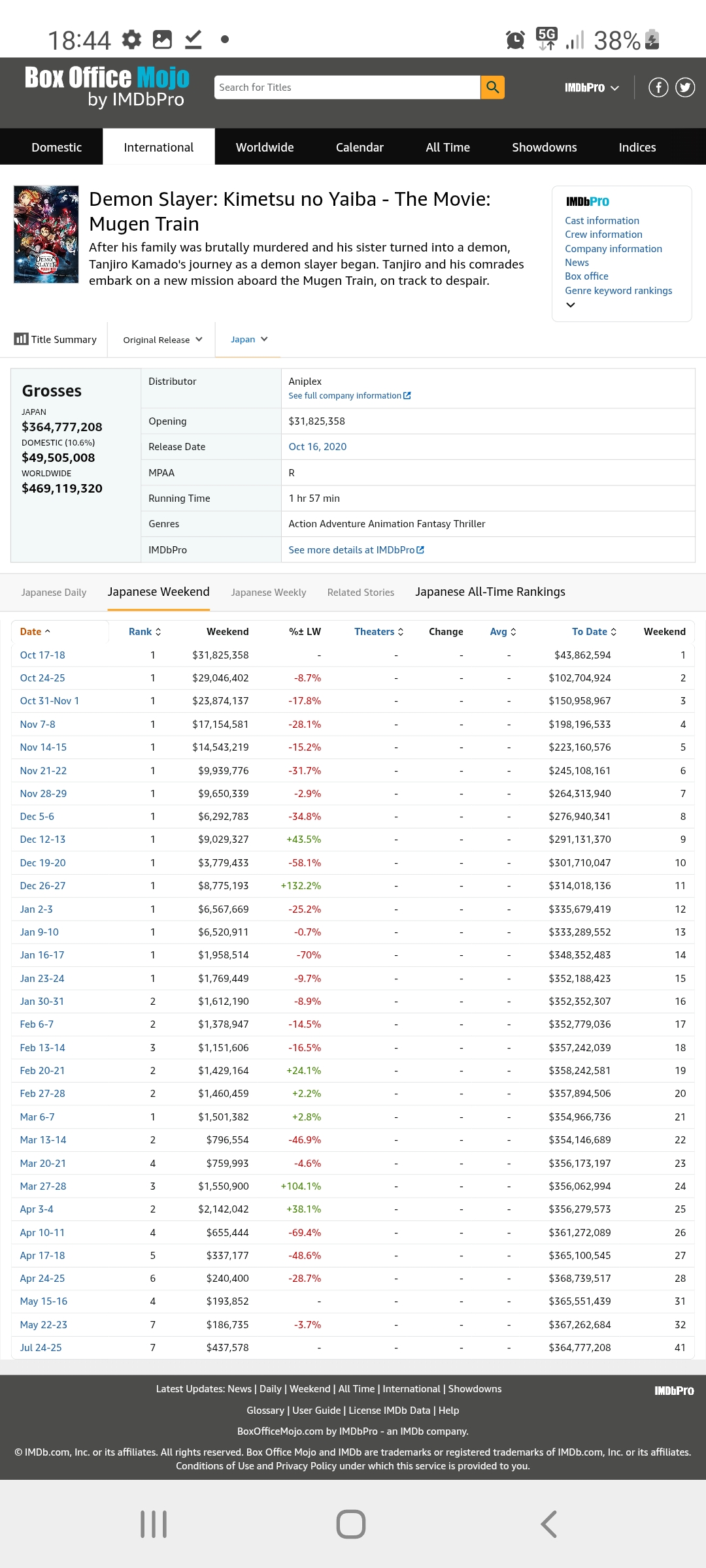The image size is (706, 1568).
Task: Select the +132.2% change cell
Action: click(301, 886)
